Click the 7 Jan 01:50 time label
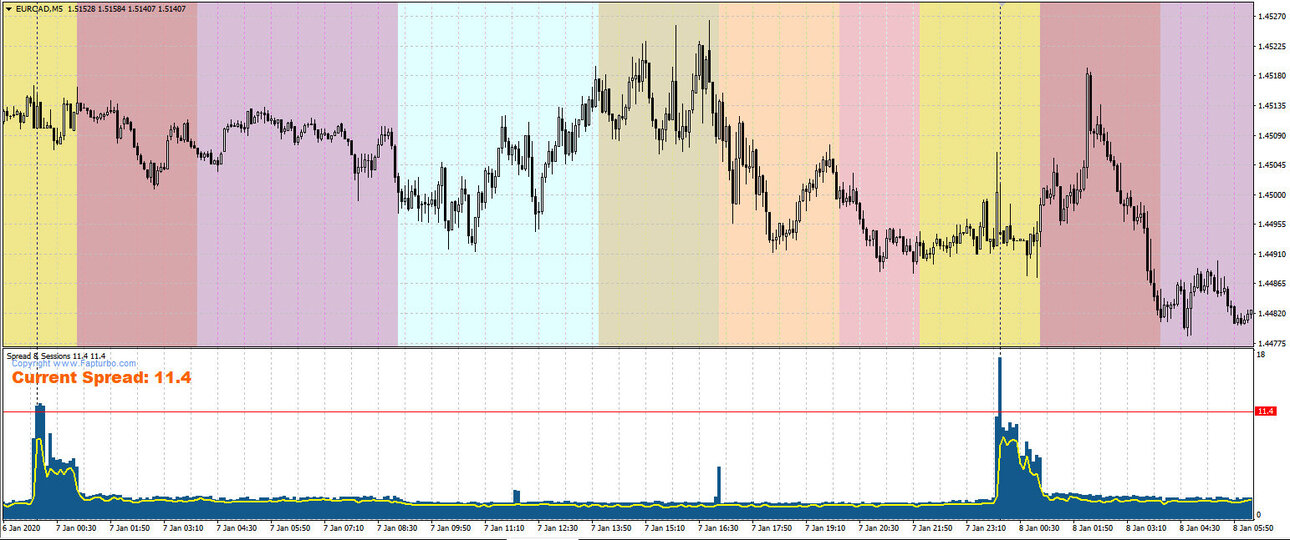This screenshot has height=540, width=1290. (x=128, y=528)
